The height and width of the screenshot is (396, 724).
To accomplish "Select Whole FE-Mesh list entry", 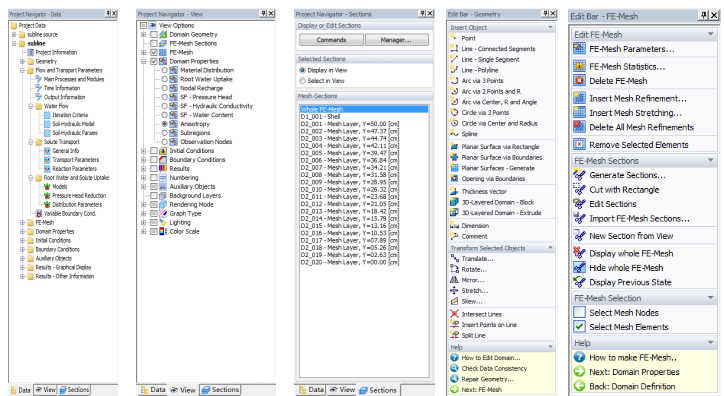I will tap(363, 109).
